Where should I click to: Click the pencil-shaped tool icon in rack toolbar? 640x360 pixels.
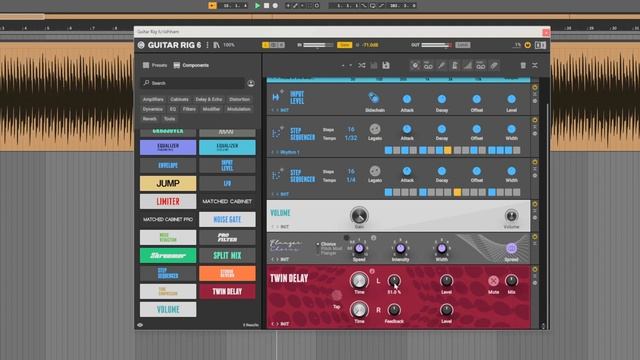click(x=442, y=65)
